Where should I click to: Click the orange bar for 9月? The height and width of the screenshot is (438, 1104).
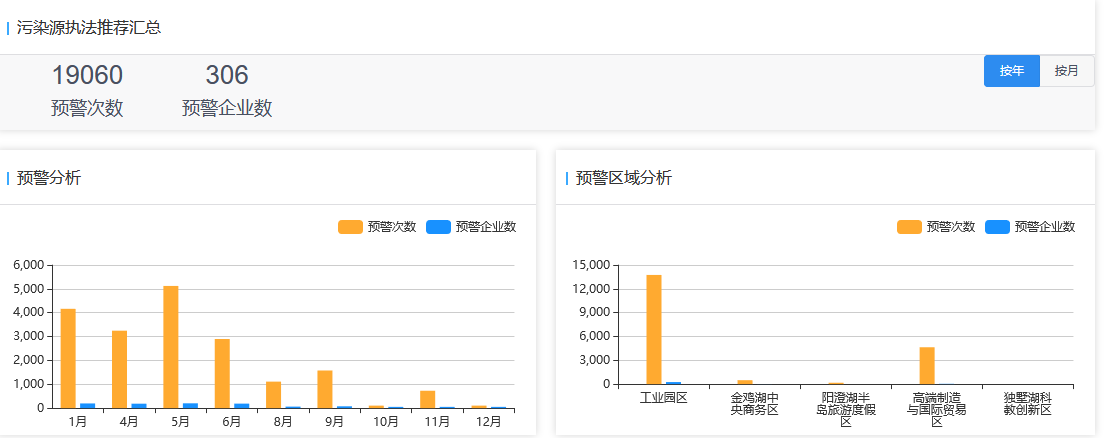click(325, 389)
